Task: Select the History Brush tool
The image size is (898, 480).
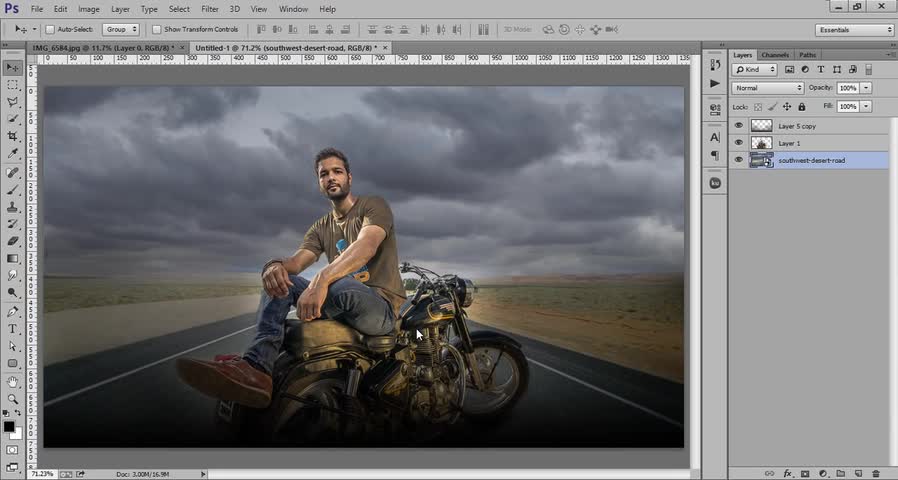Action: (x=12, y=224)
